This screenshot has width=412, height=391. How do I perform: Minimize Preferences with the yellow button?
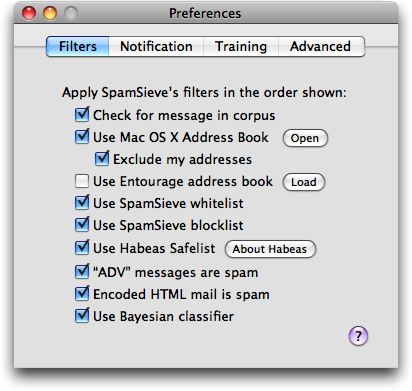pos(50,13)
